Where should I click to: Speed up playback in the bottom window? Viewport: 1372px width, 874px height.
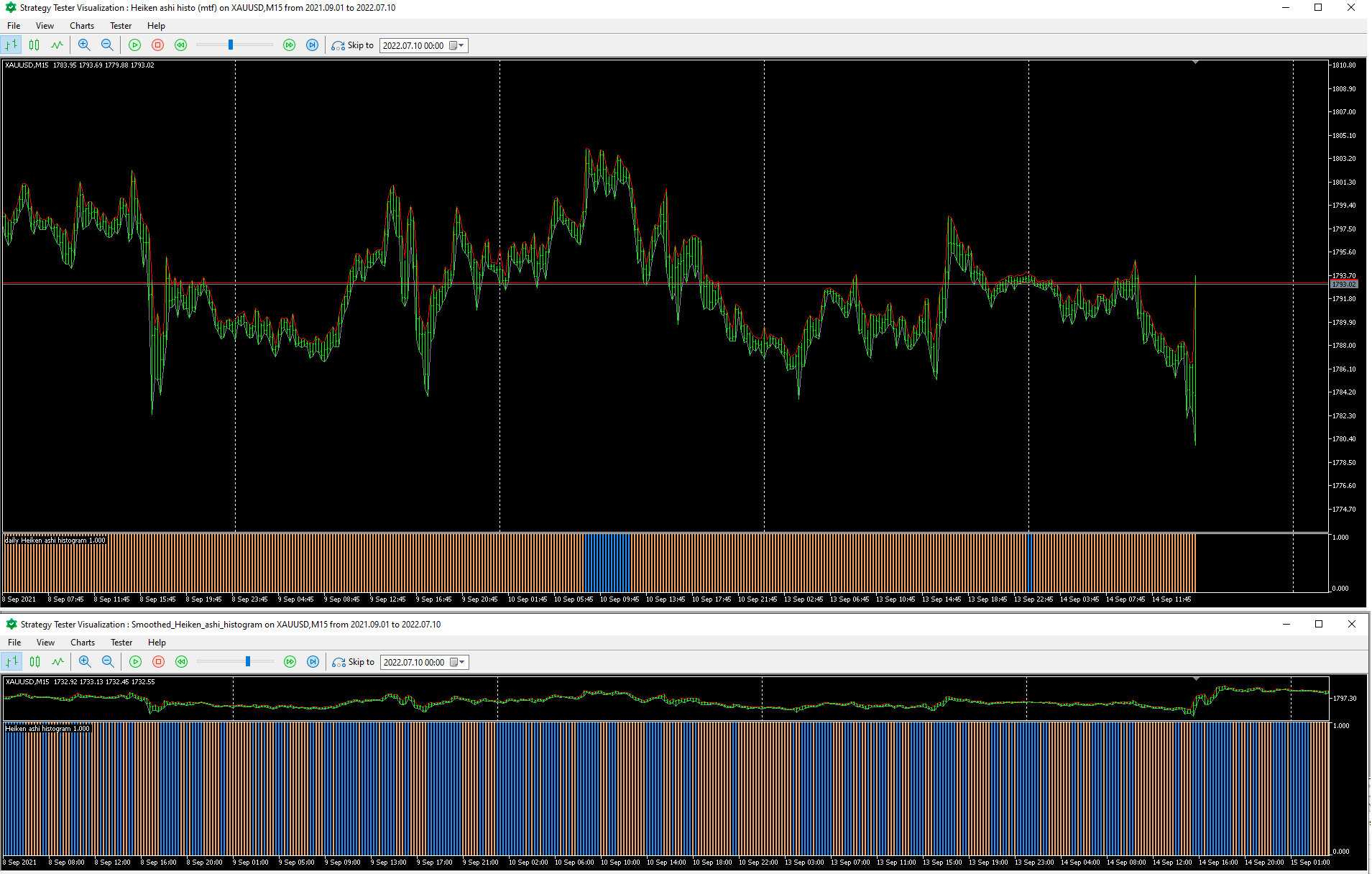click(290, 662)
